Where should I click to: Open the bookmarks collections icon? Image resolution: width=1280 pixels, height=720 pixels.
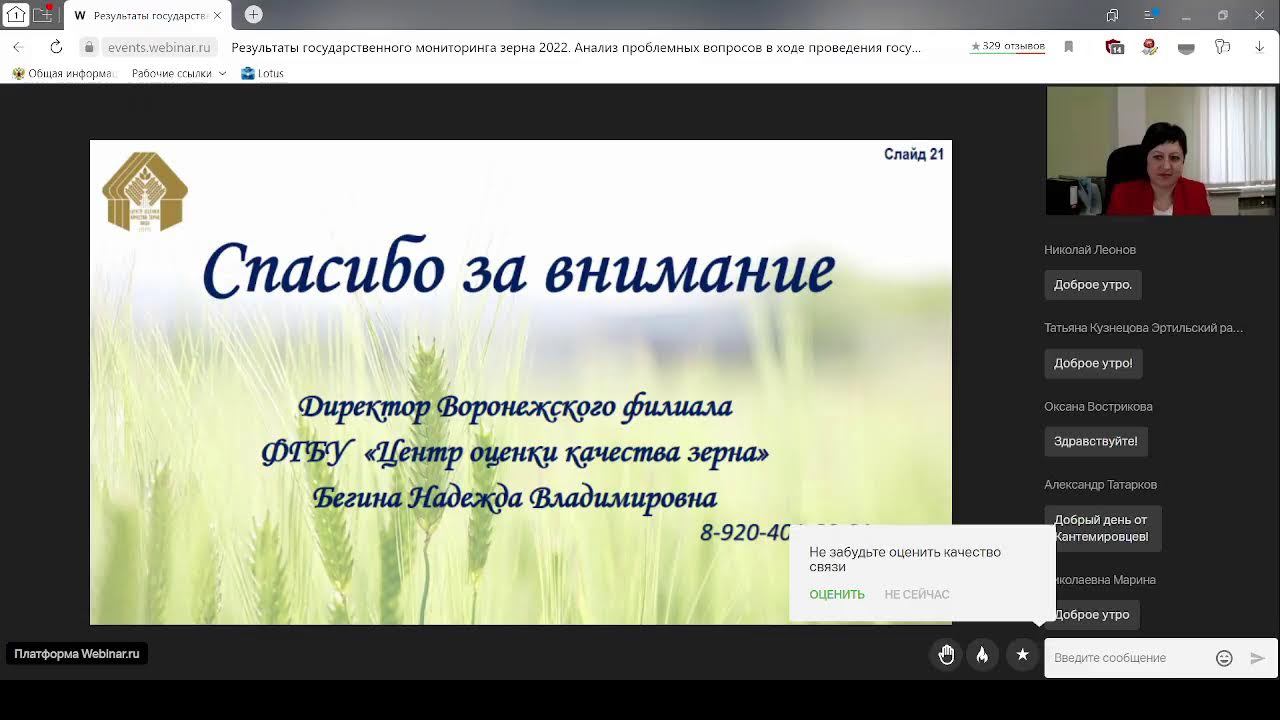pyautogui.click(x=1113, y=15)
